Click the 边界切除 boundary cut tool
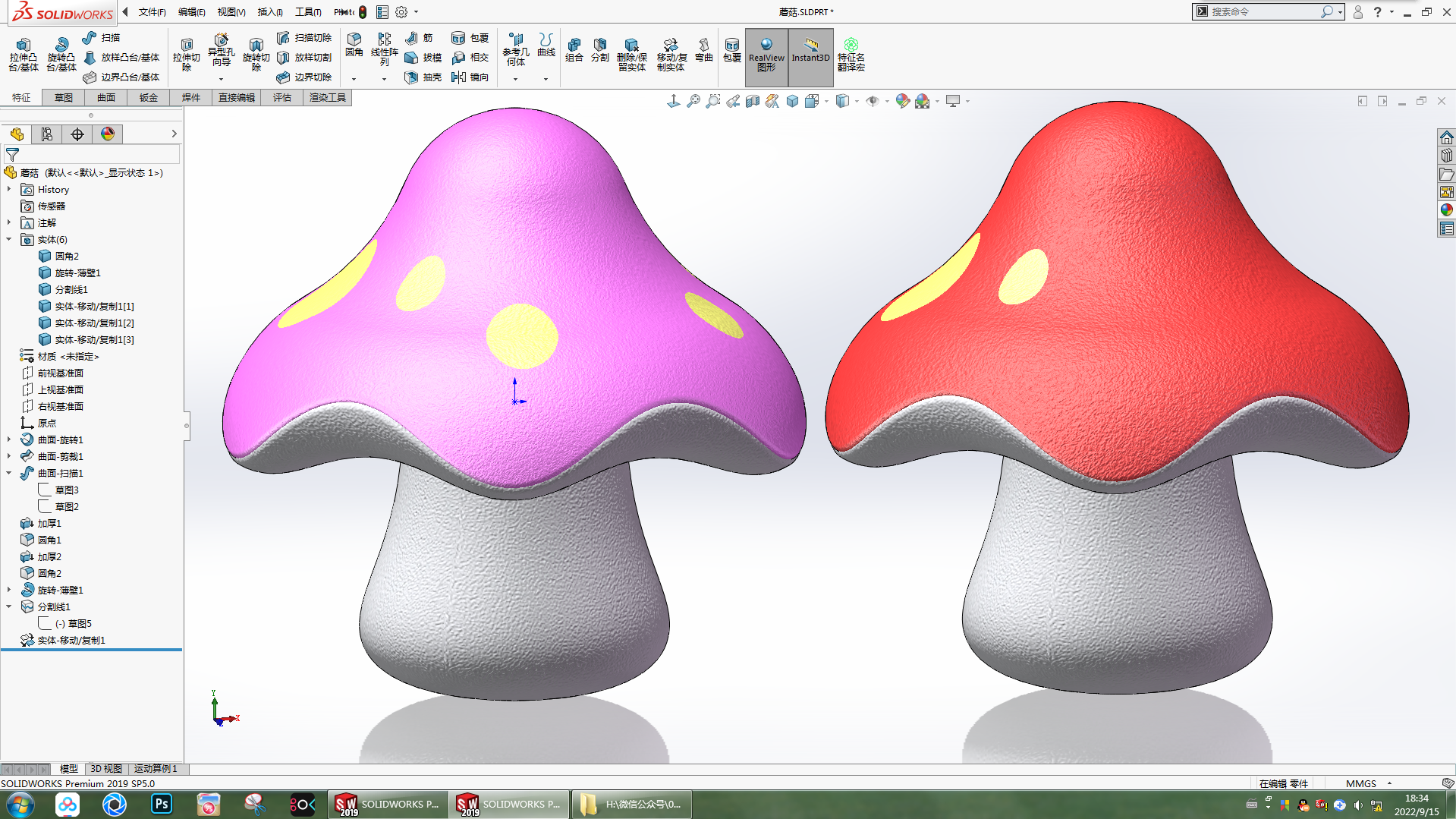Screen dimensions: 1456x819 (x=304, y=77)
